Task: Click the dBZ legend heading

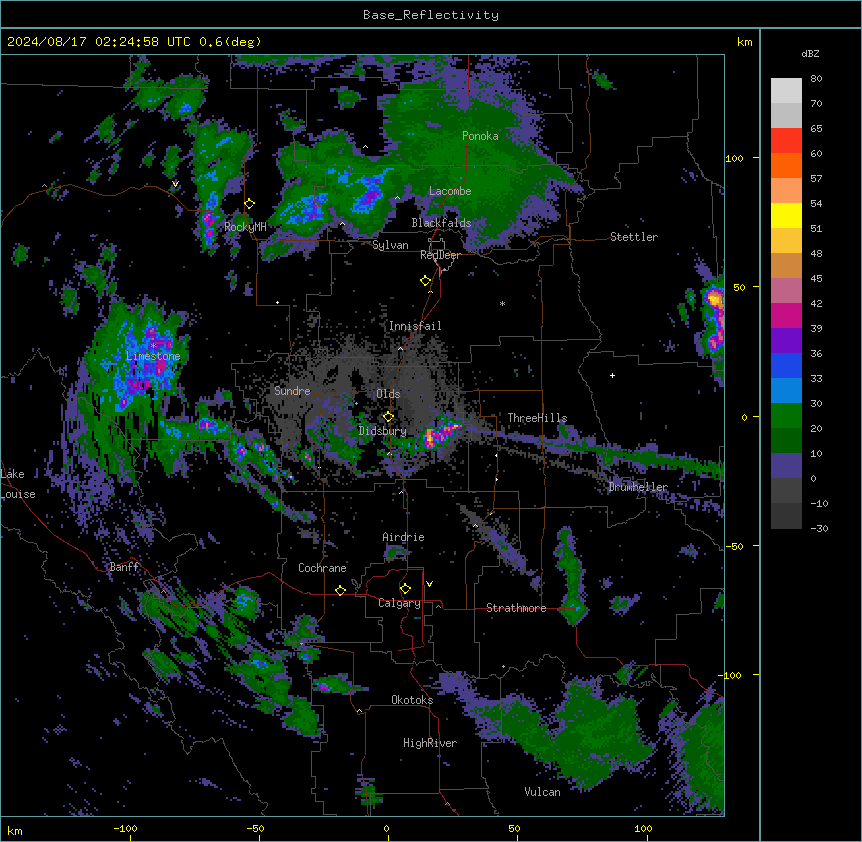Action: pos(810,53)
